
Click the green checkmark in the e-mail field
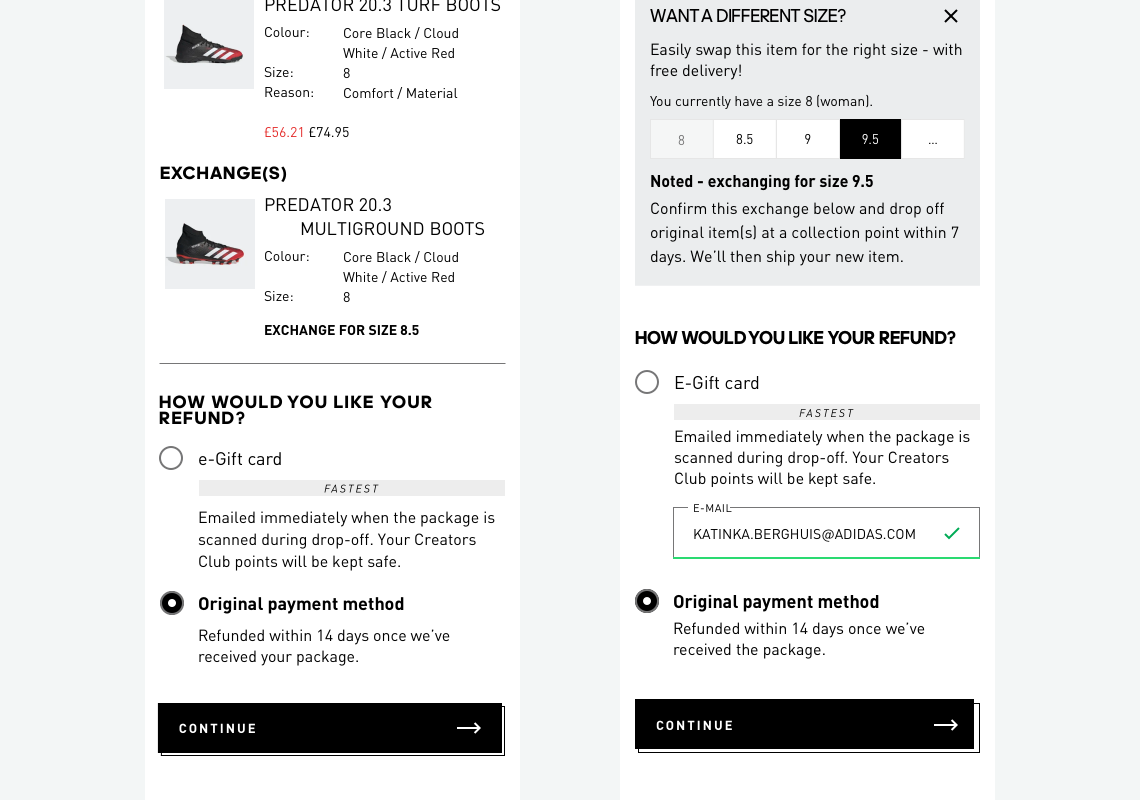[x=952, y=534]
